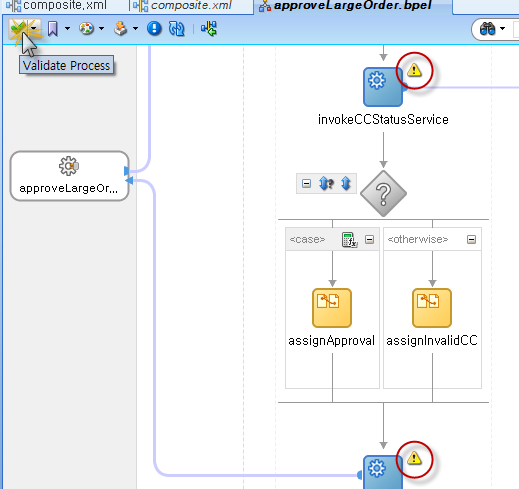Select the invokeCCStatusService activity icon
The height and width of the screenshot is (489, 519).
tap(383, 87)
